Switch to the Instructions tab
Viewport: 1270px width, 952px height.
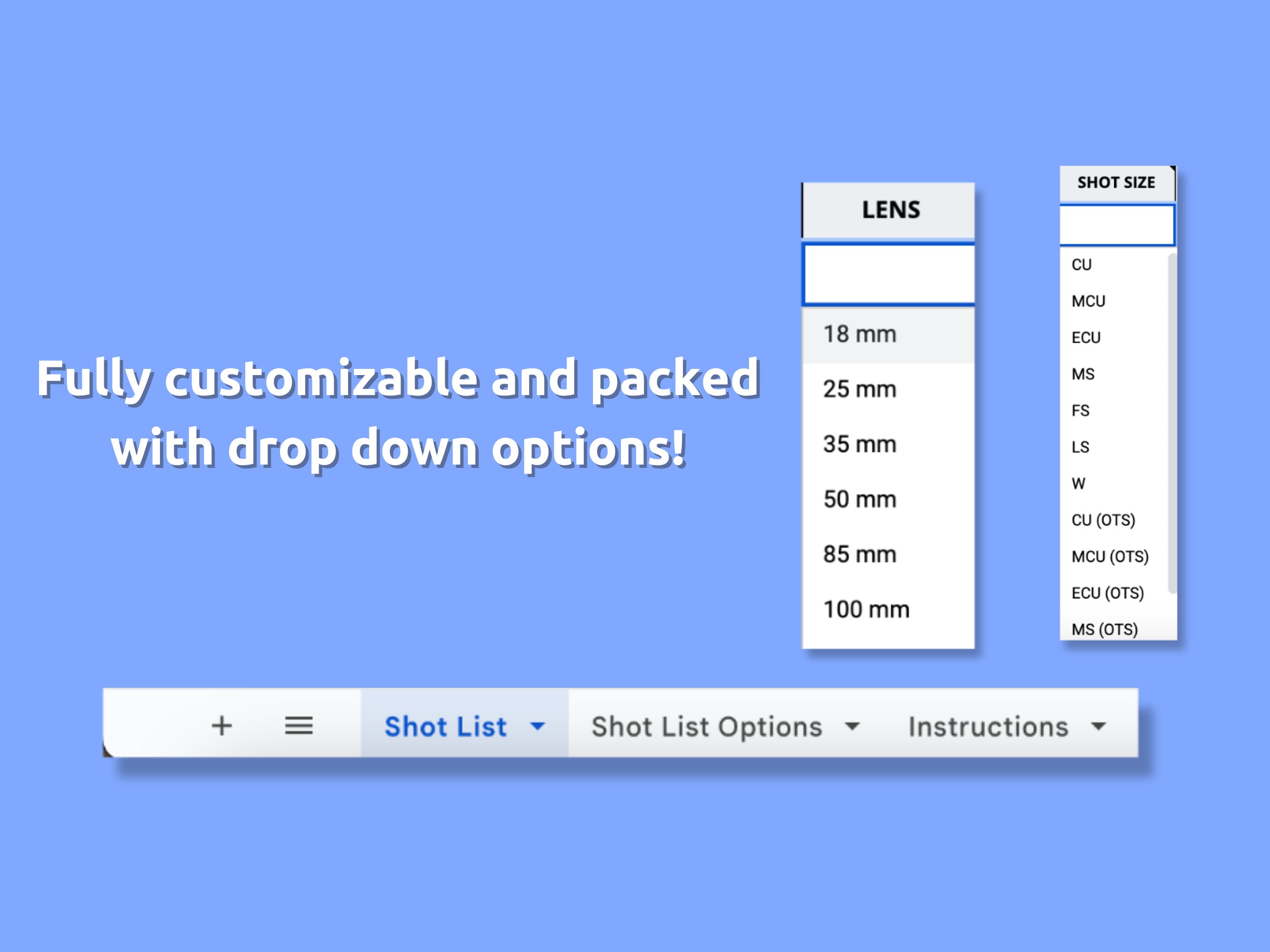[x=988, y=726]
